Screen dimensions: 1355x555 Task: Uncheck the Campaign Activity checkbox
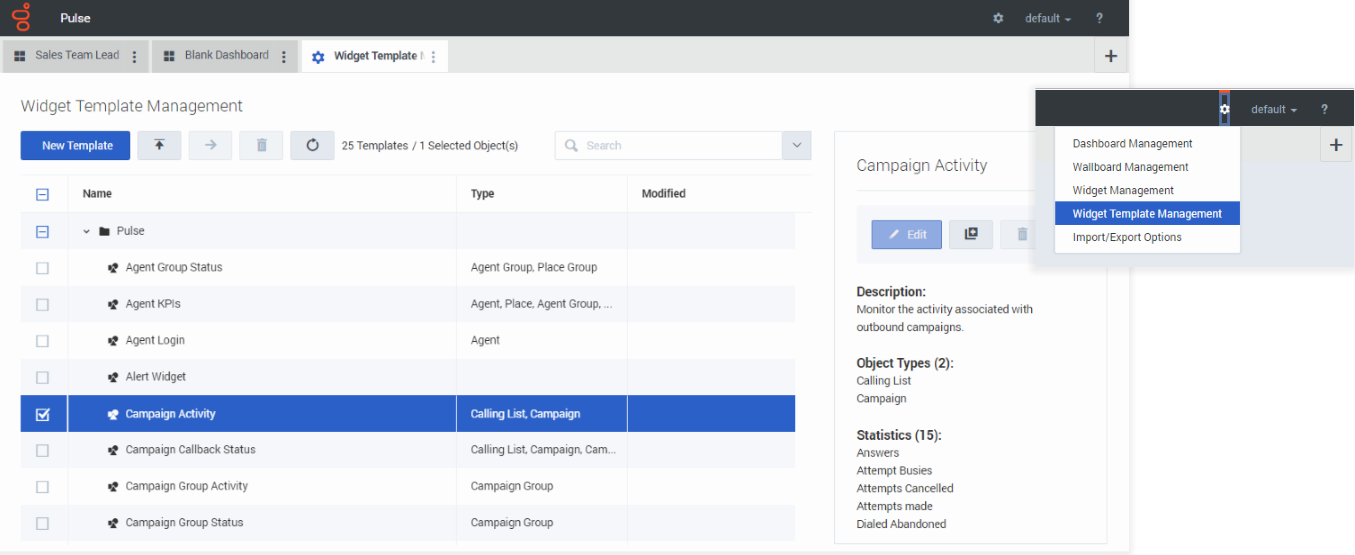(x=42, y=414)
